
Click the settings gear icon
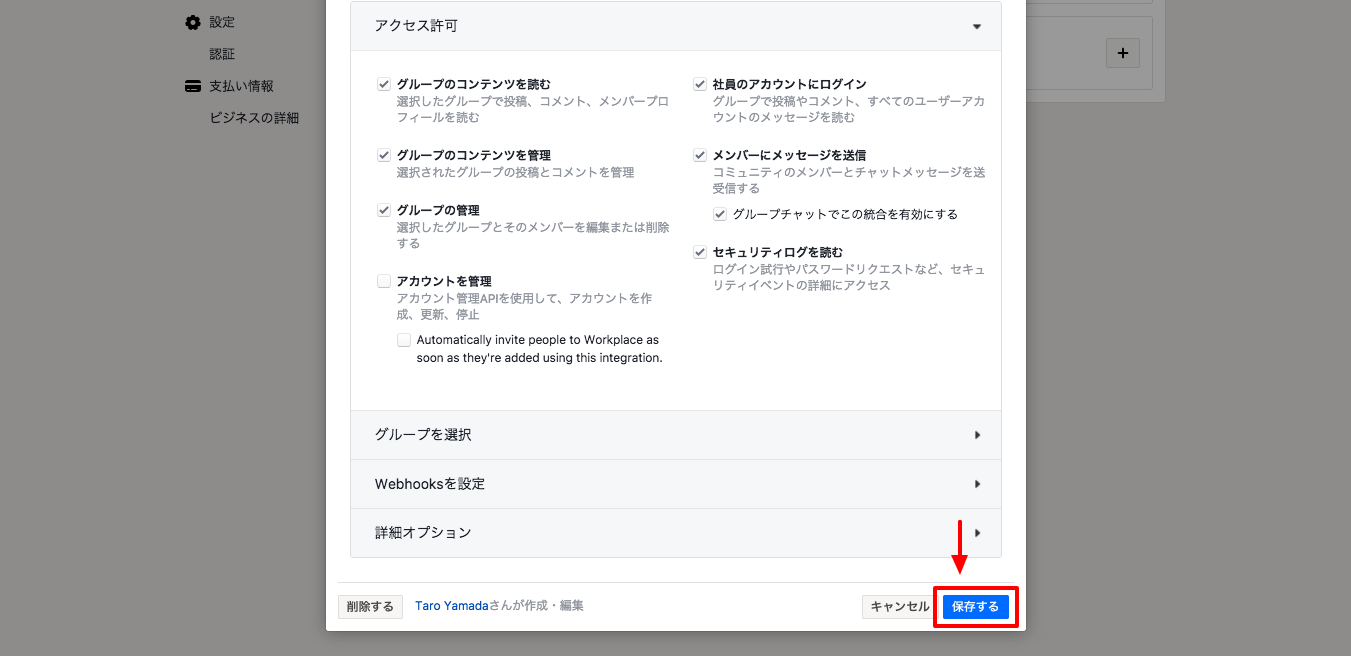pyautogui.click(x=193, y=22)
